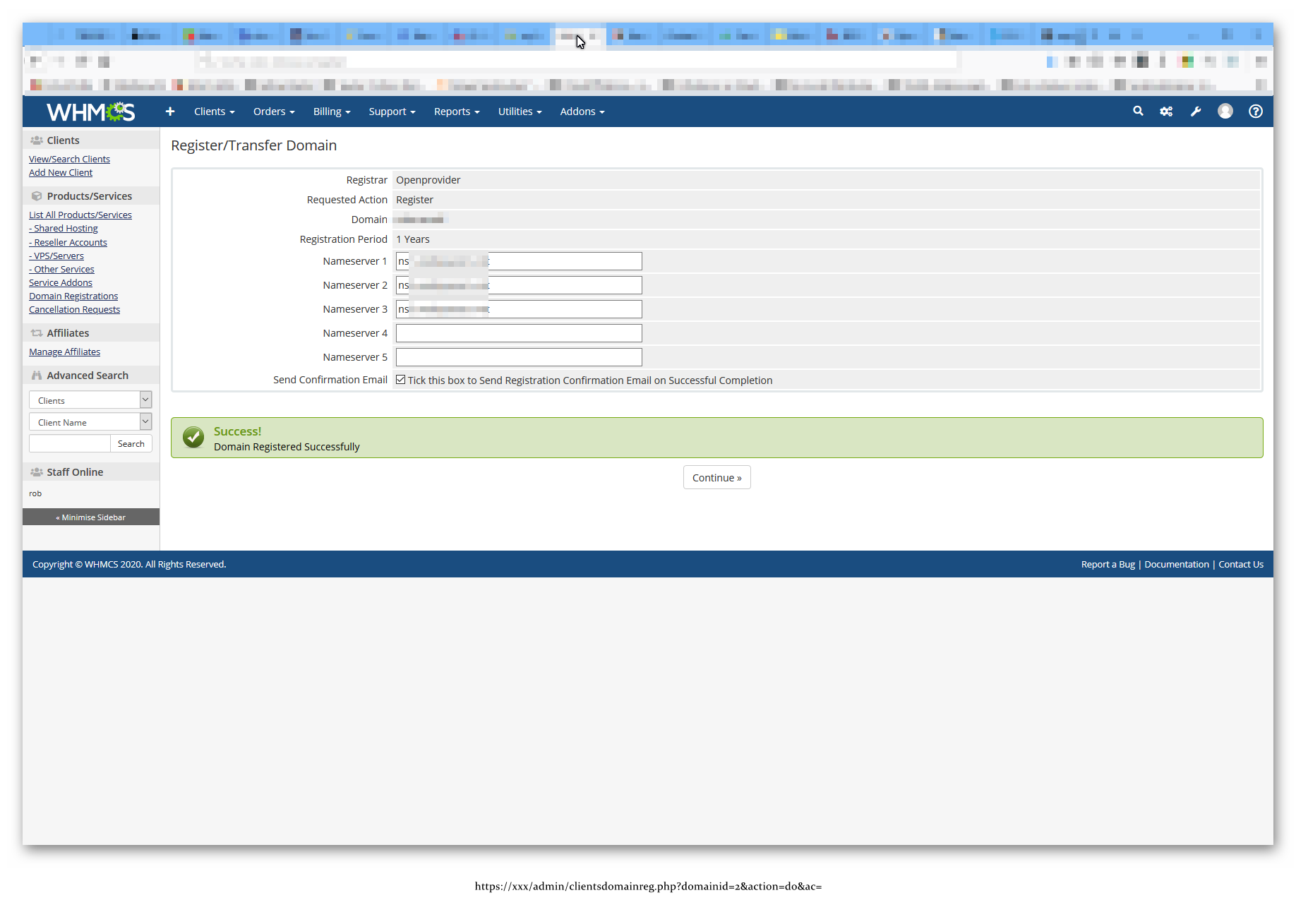Image resolution: width=1296 pixels, height=924 pixels.
Task: Open help using the question mark icon
Action: [x=1255, y=111]
